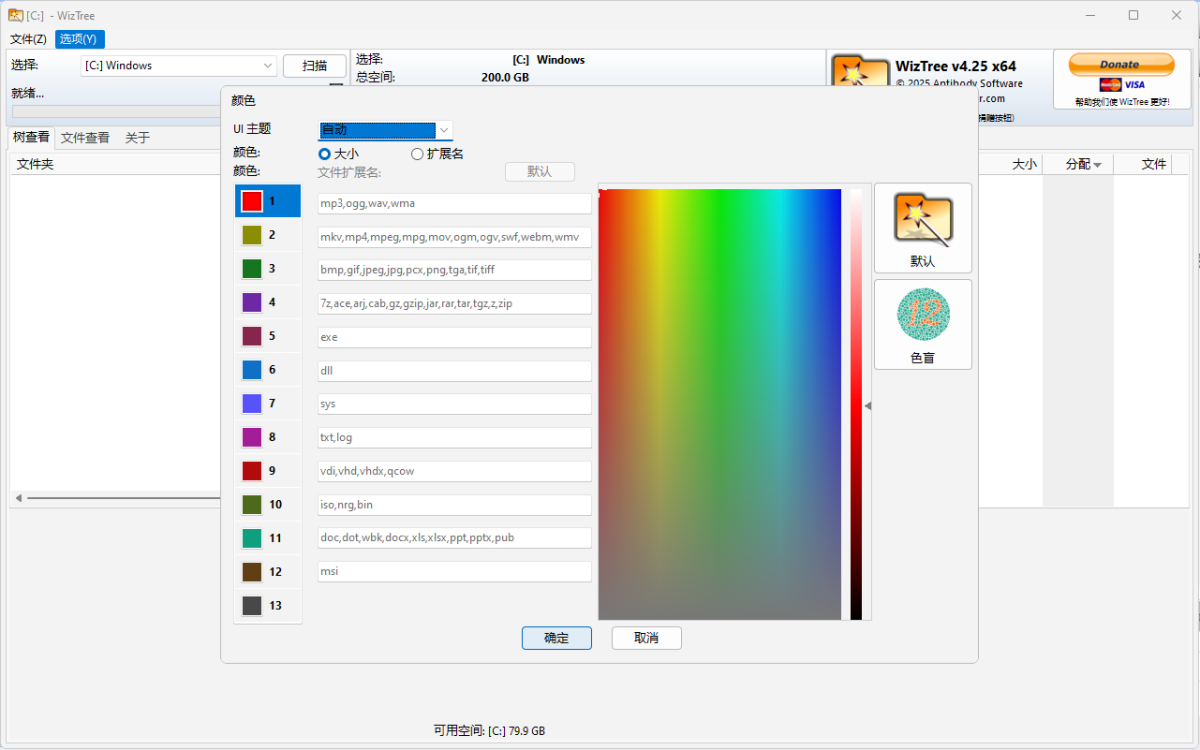1200x750 pixels.
Task: Click the WizTree logo icon in header
Action: pos(860,76)
